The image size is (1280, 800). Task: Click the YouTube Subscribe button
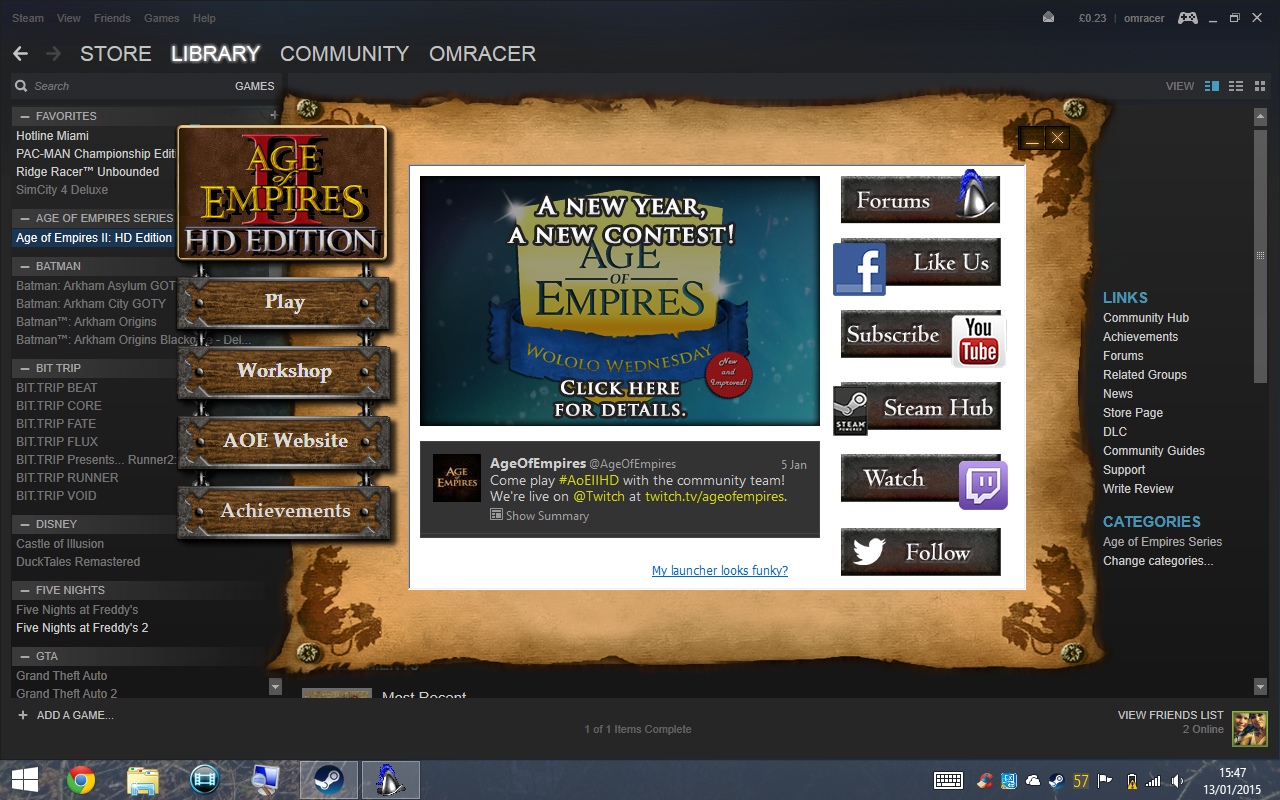pos(923,337)
